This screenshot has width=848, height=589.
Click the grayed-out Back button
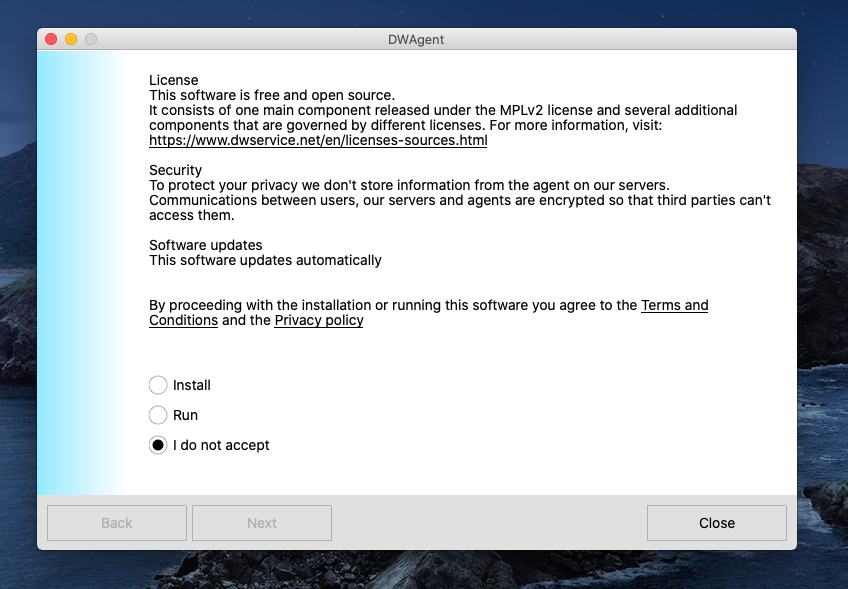click(117, 523)
